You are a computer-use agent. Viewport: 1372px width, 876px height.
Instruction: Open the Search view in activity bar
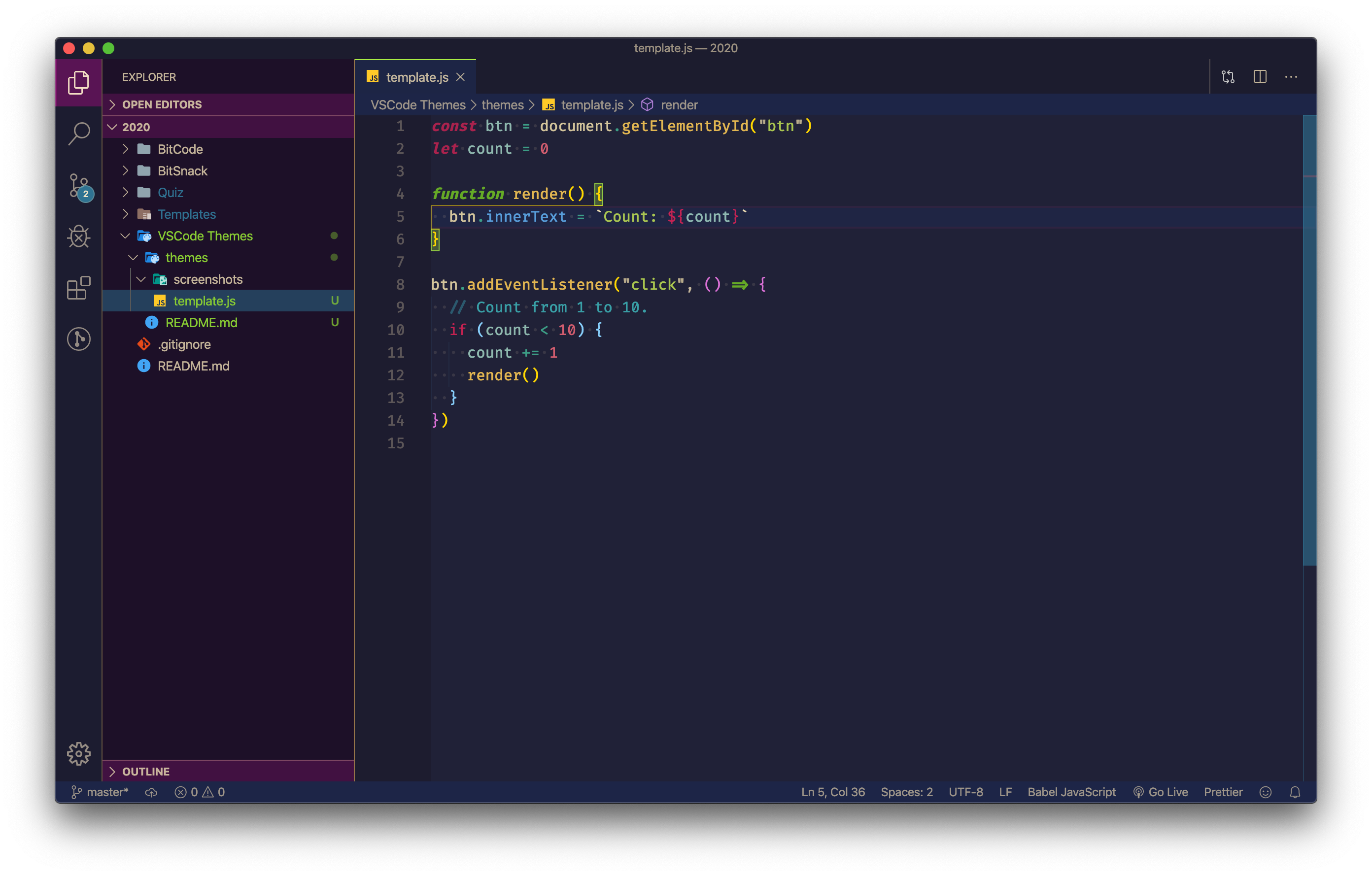[x=79, y=134]
